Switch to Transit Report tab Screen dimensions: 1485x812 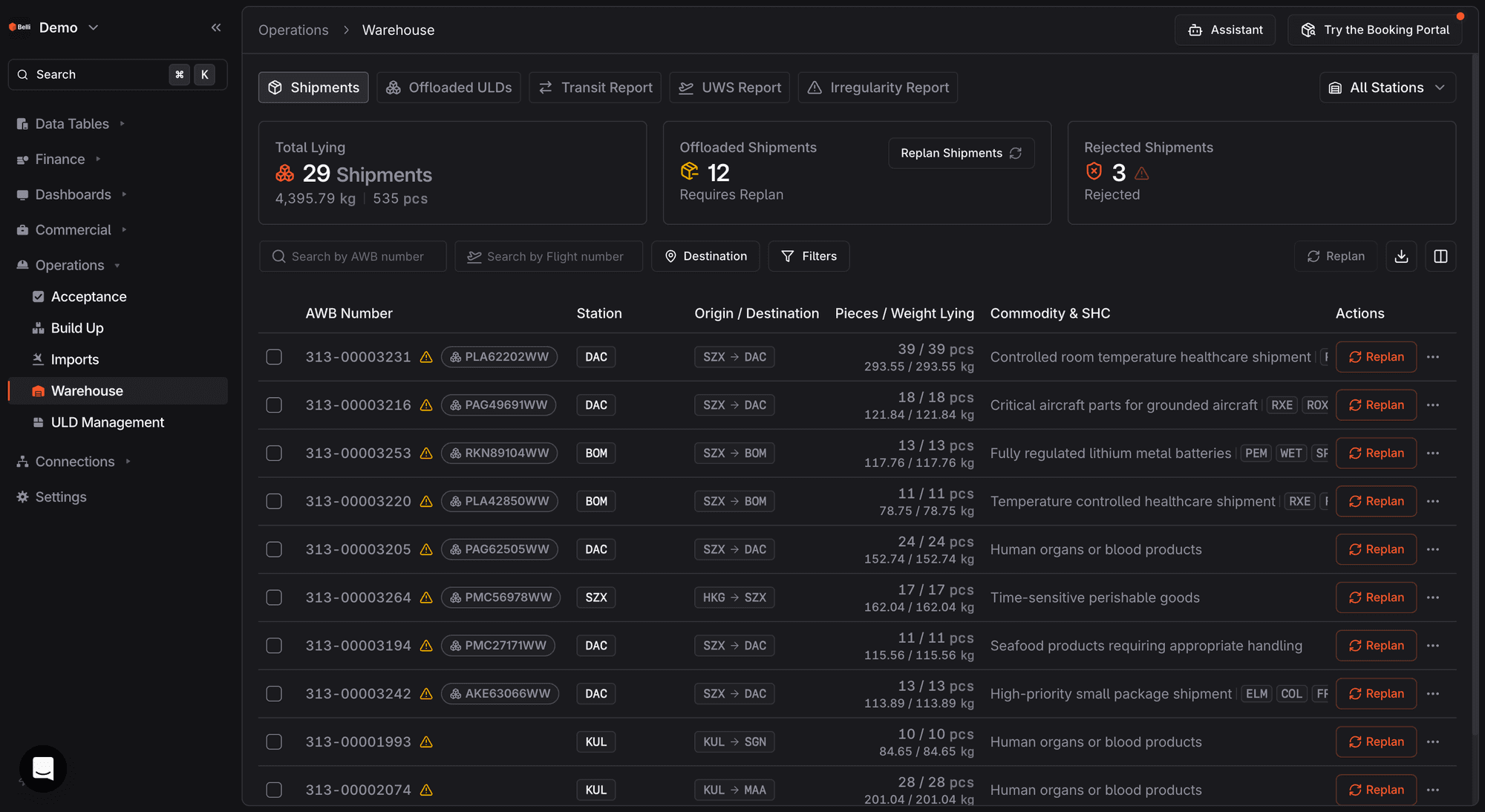click(x=595, y=88)
